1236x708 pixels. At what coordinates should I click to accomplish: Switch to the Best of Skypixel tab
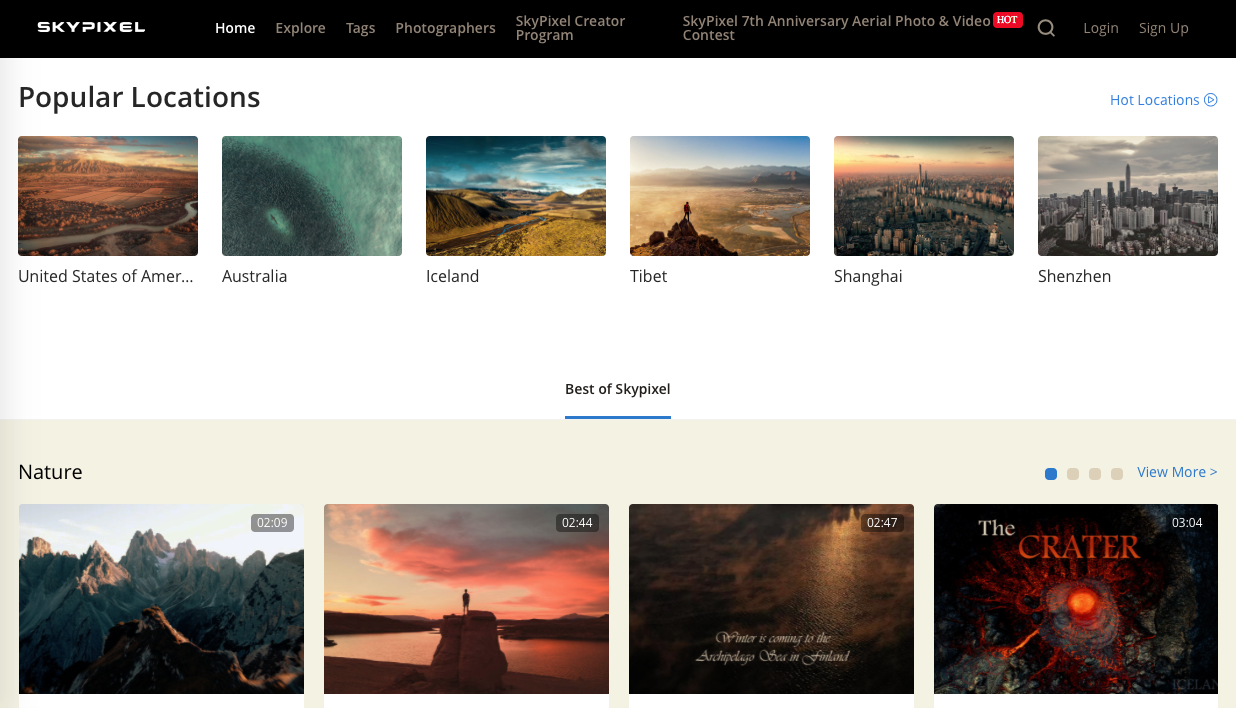[x=617, y=389]
